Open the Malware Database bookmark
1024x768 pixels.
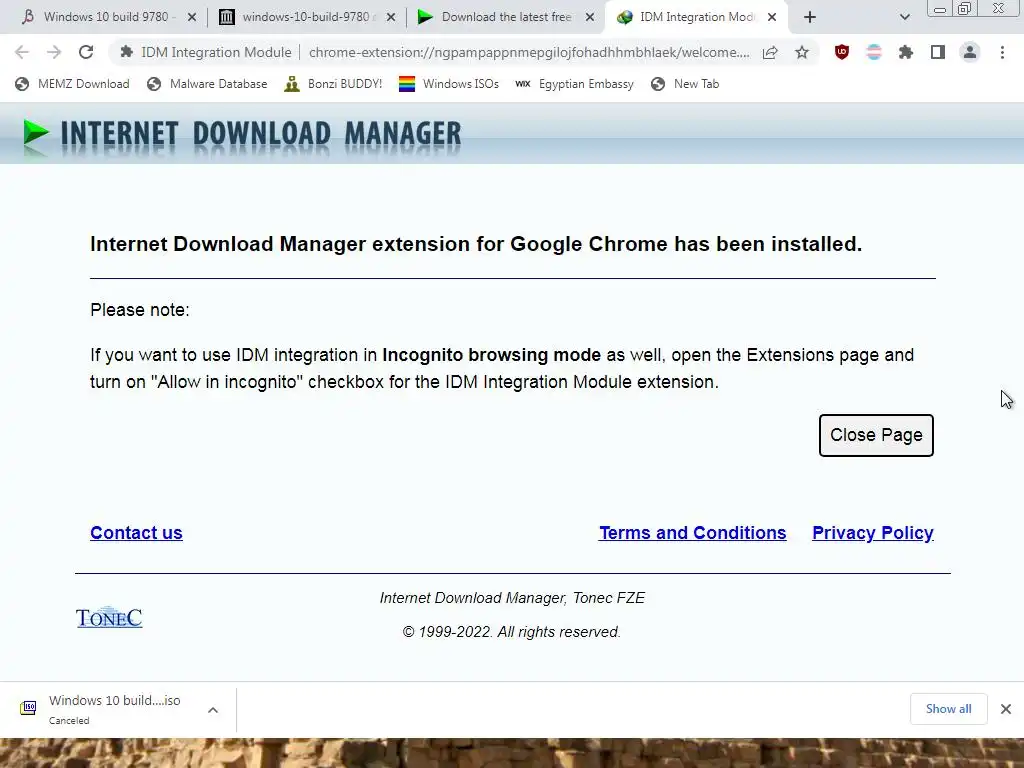click(x=208, y=84)
